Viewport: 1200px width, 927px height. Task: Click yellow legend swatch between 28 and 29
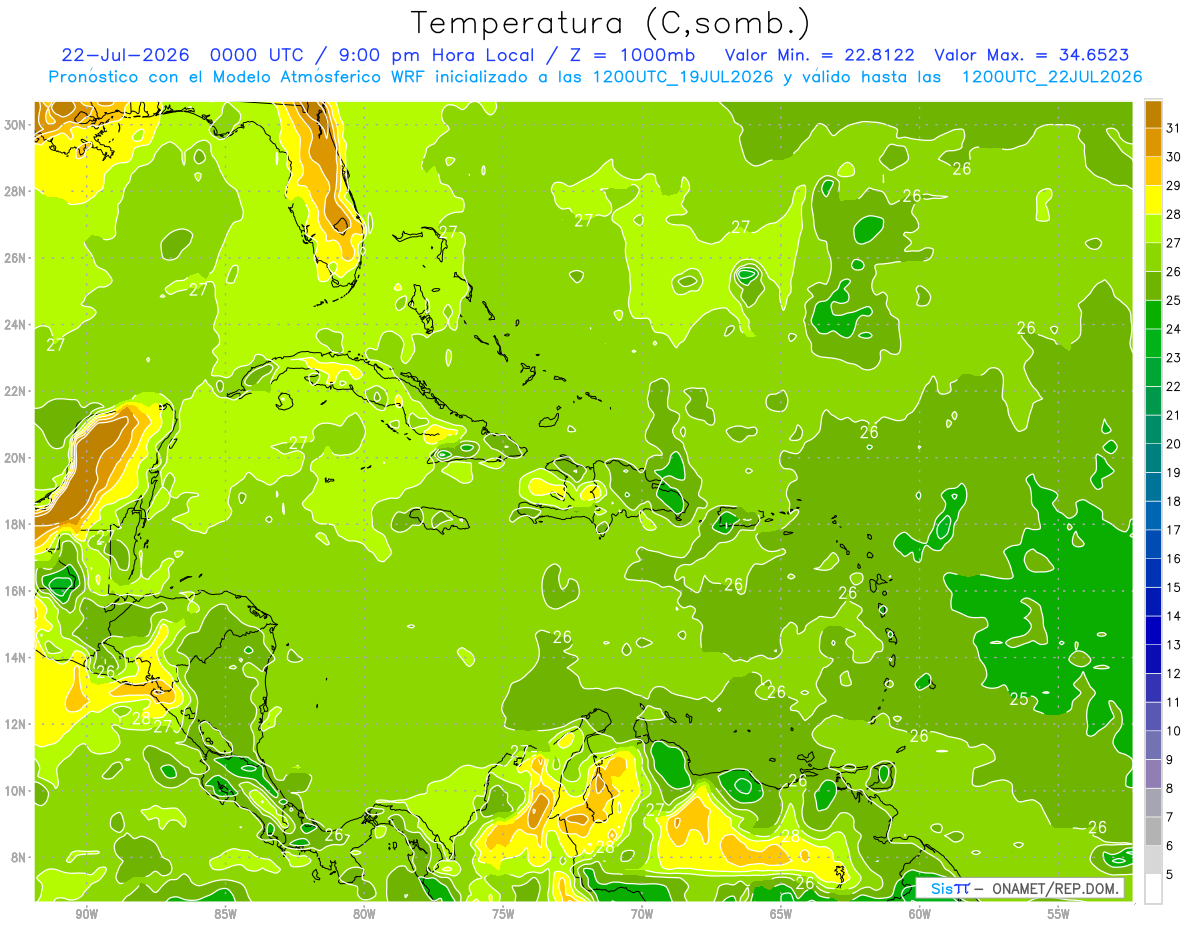click(x=1153, y=200)
